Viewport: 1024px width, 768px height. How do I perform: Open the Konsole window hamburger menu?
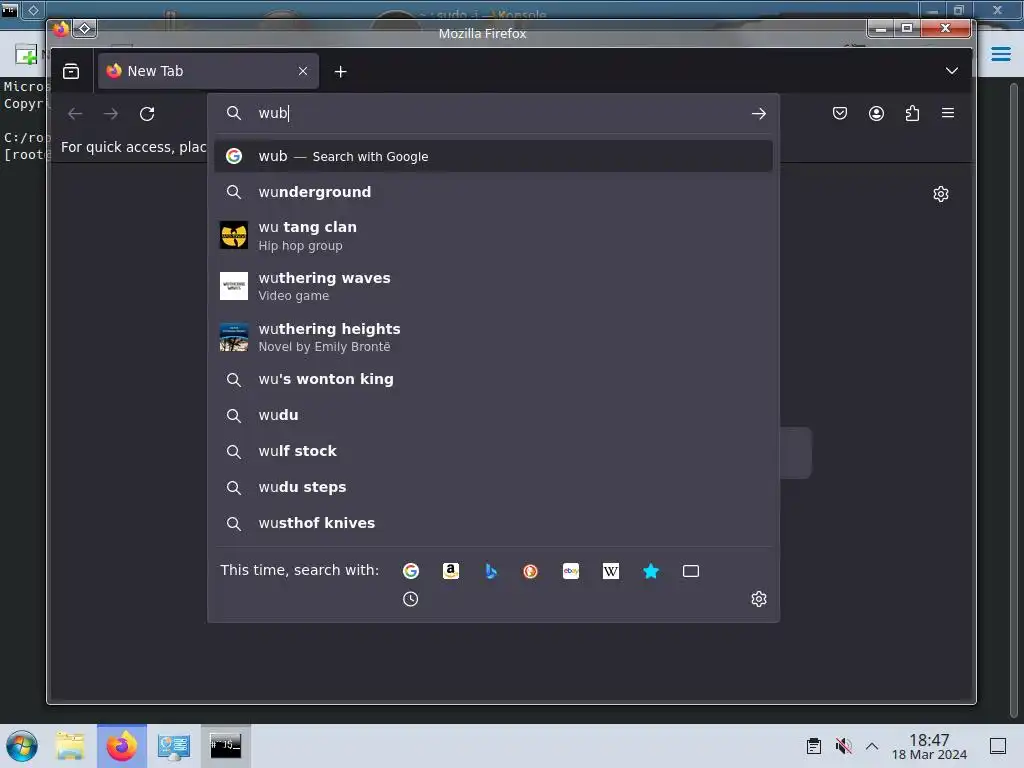point(1001,54)
